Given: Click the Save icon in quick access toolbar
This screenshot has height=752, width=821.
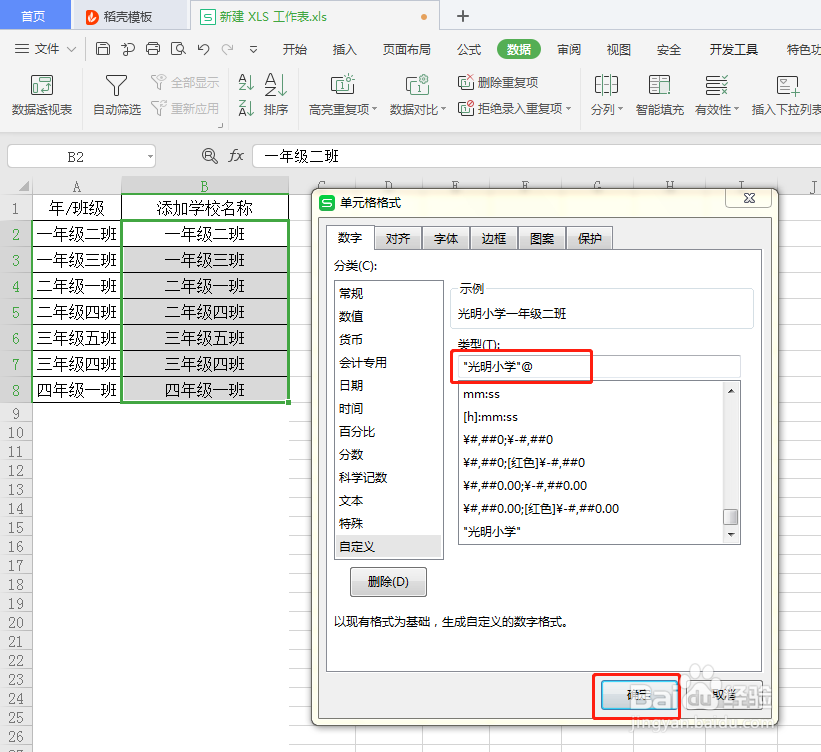Looking at the screenshot, I should (x=103, y=48).
